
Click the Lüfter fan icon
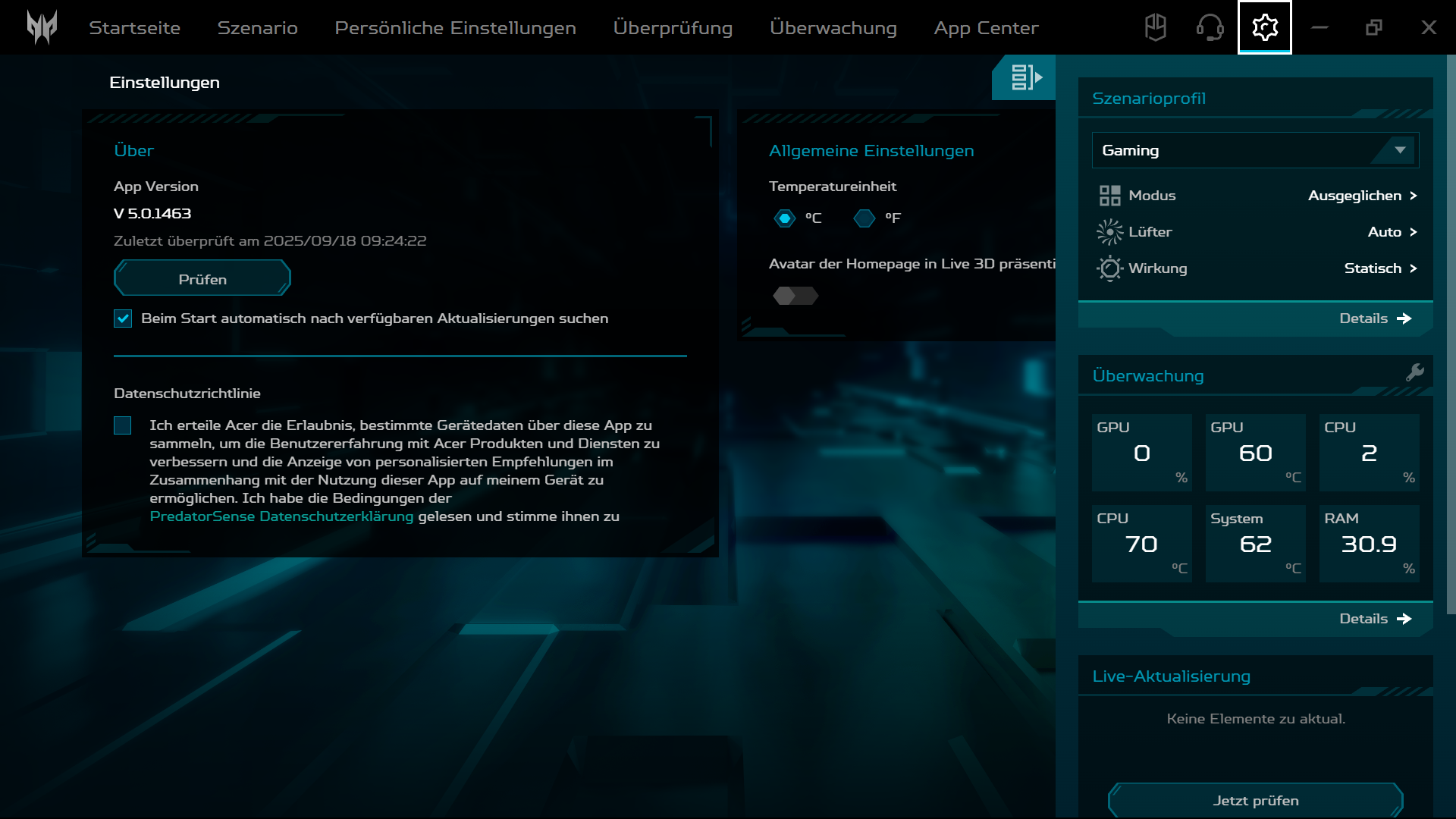click(x=1109, y=232)
